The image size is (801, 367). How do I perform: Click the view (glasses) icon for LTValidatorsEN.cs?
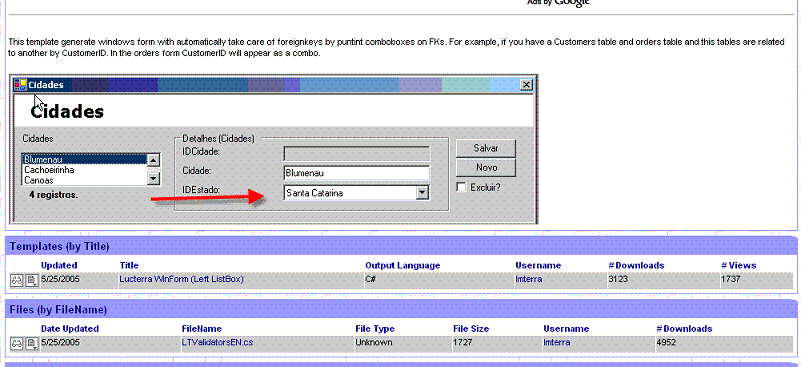click(x=16, y=343)
